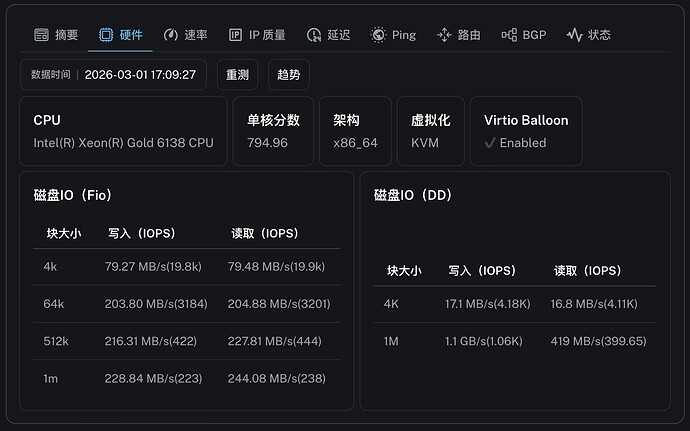Click the 磁盘IO (Fio) panel title

coord(73,195)
